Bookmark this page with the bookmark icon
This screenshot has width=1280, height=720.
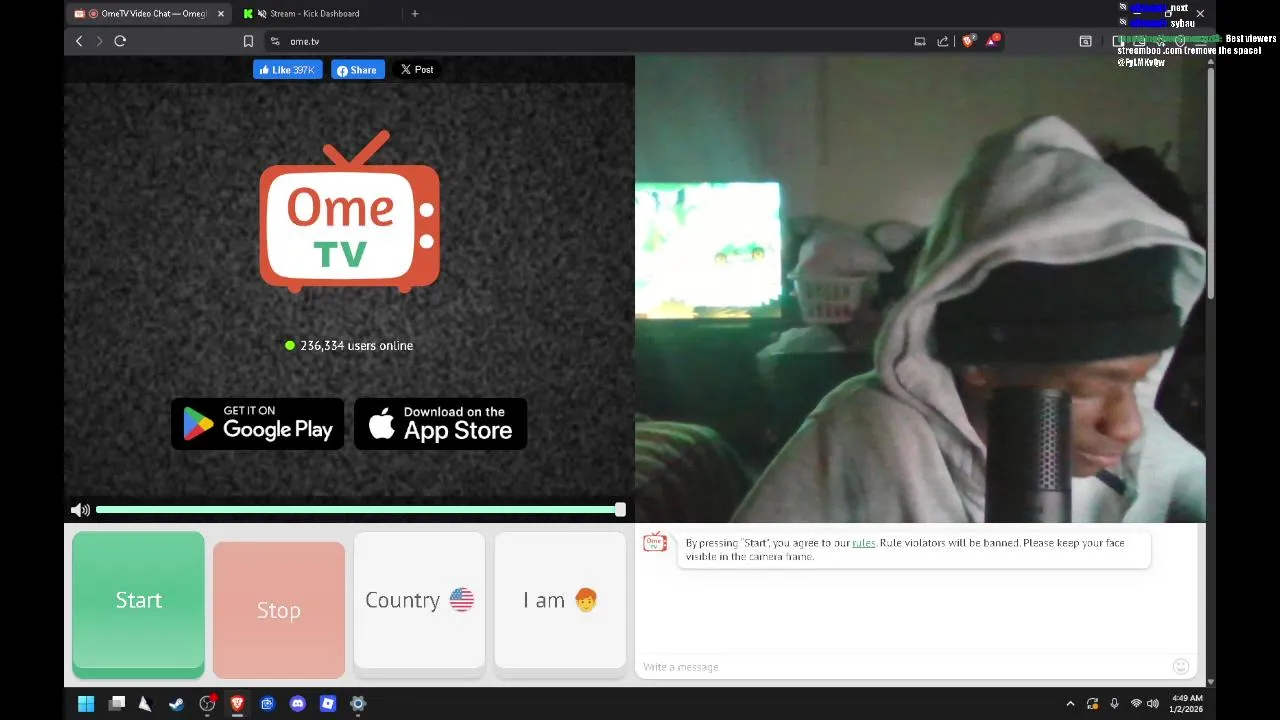[x=248, y=41]
